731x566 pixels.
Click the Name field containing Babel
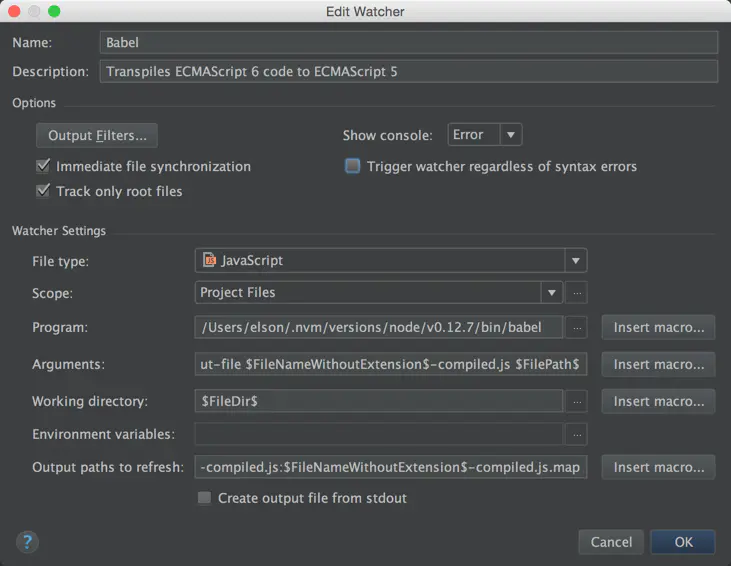pyautogui.click(x=410, y=42)
